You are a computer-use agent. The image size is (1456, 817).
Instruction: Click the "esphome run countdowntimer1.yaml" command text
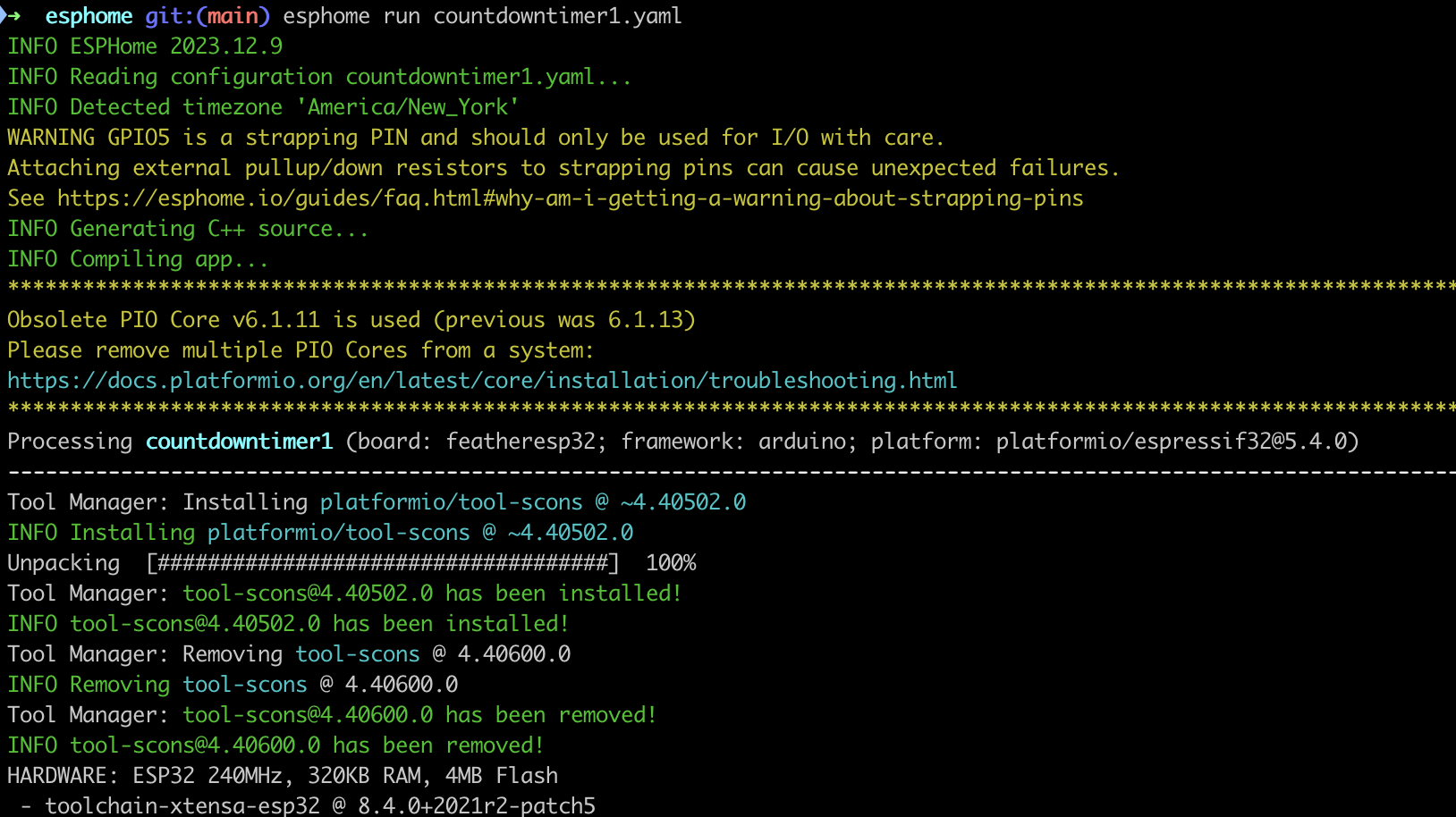tap(482, 16)
